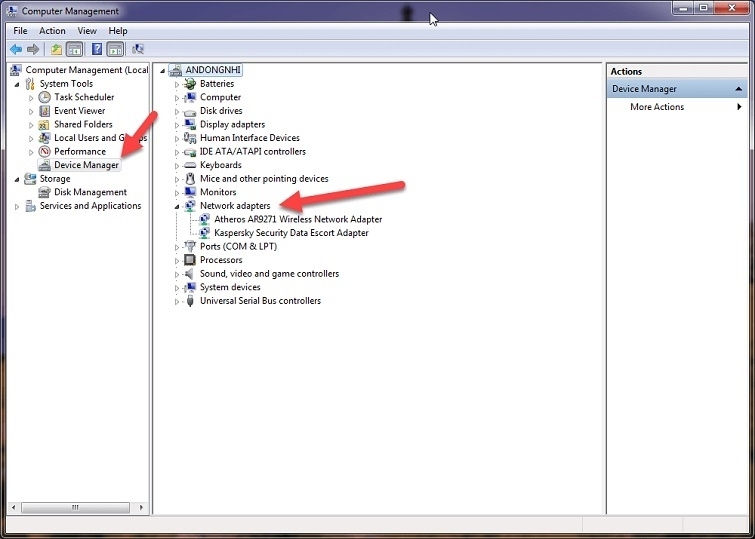The image size is (755, 539).
Task: Click the Show/Hide Console Tree toolbar icon
Action: pyautogui.click(x=74, y=49)
